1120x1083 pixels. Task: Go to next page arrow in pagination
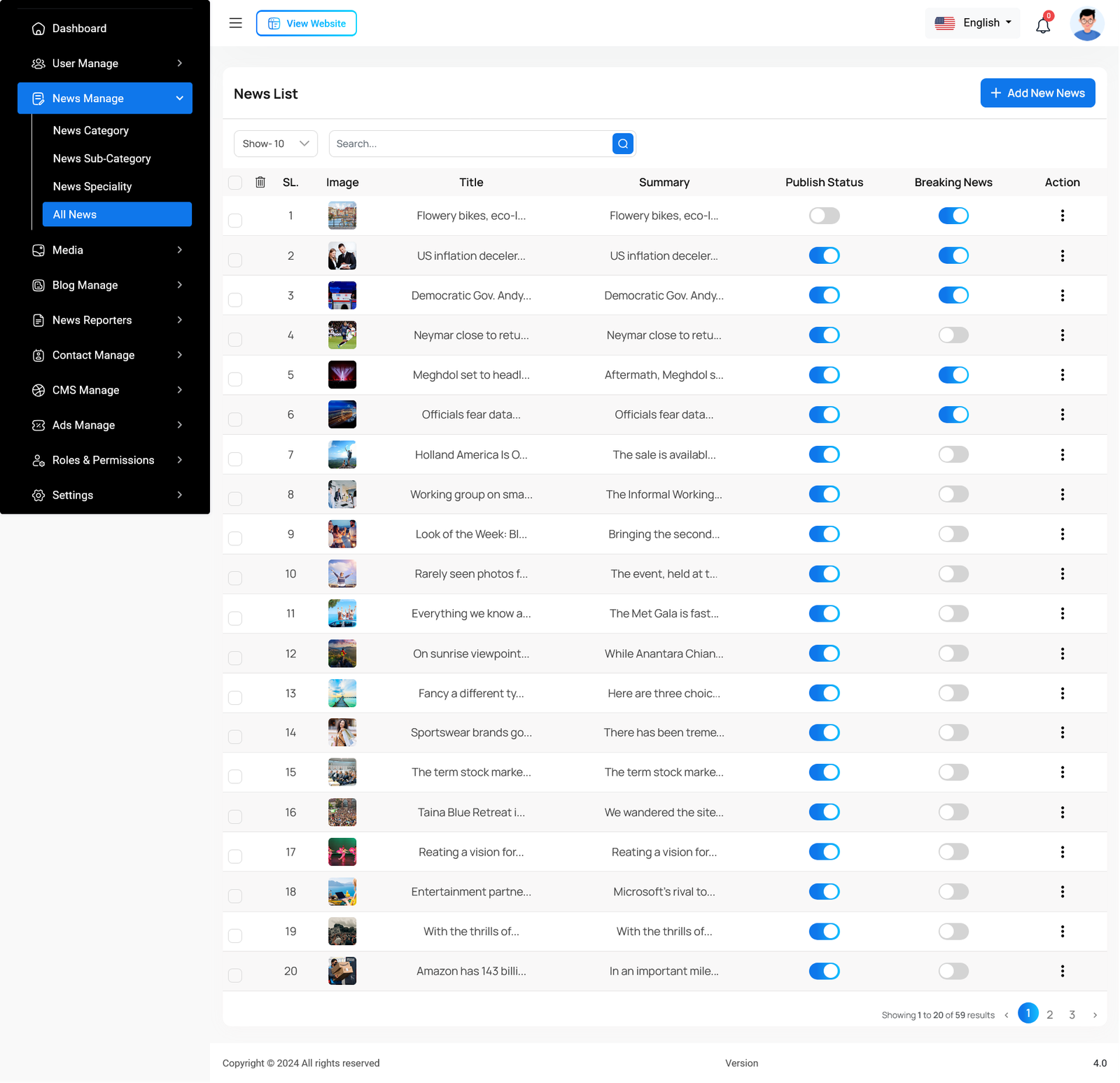pyautogui.click(x=1095, y=1014)
